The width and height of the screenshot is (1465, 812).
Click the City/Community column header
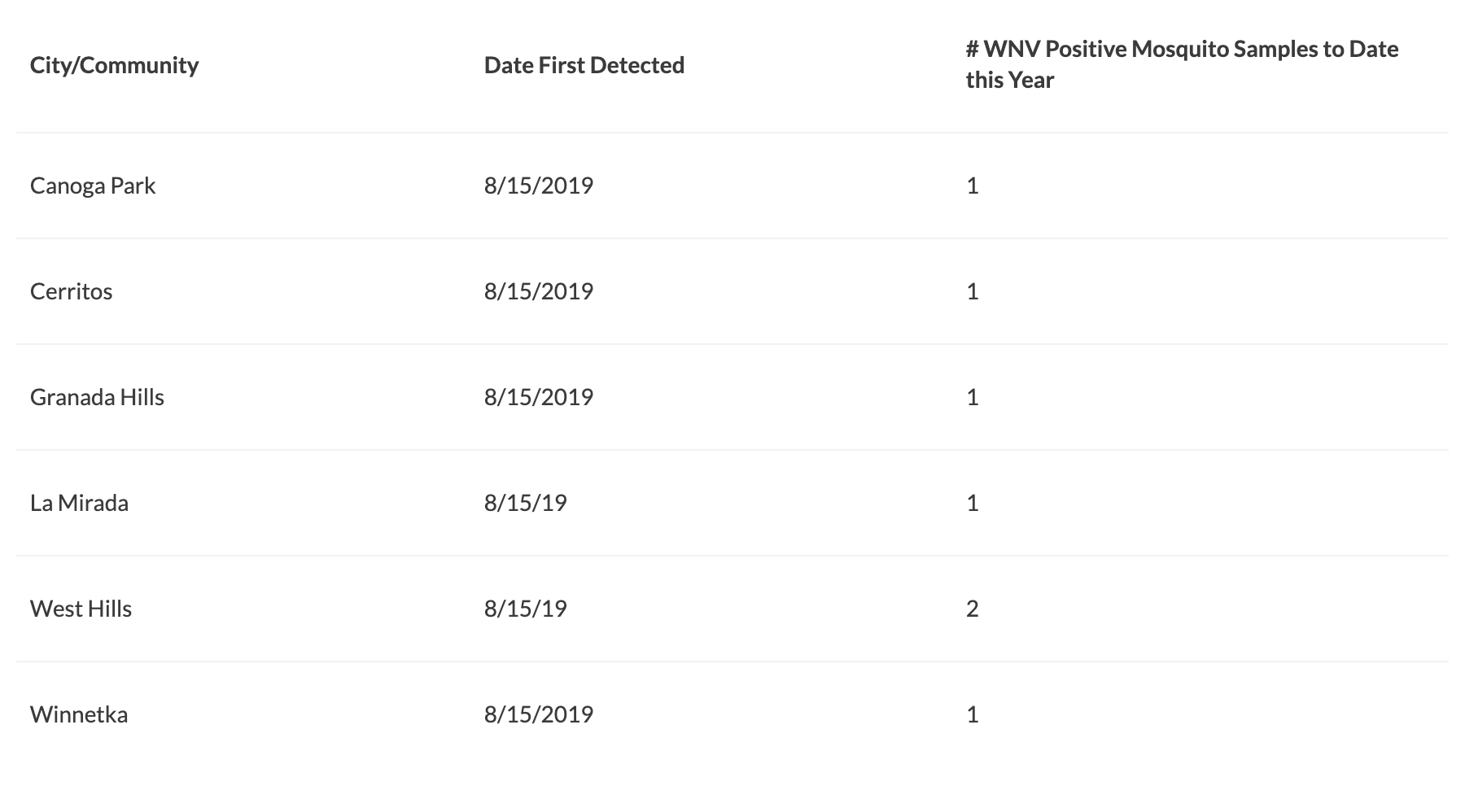114,65
